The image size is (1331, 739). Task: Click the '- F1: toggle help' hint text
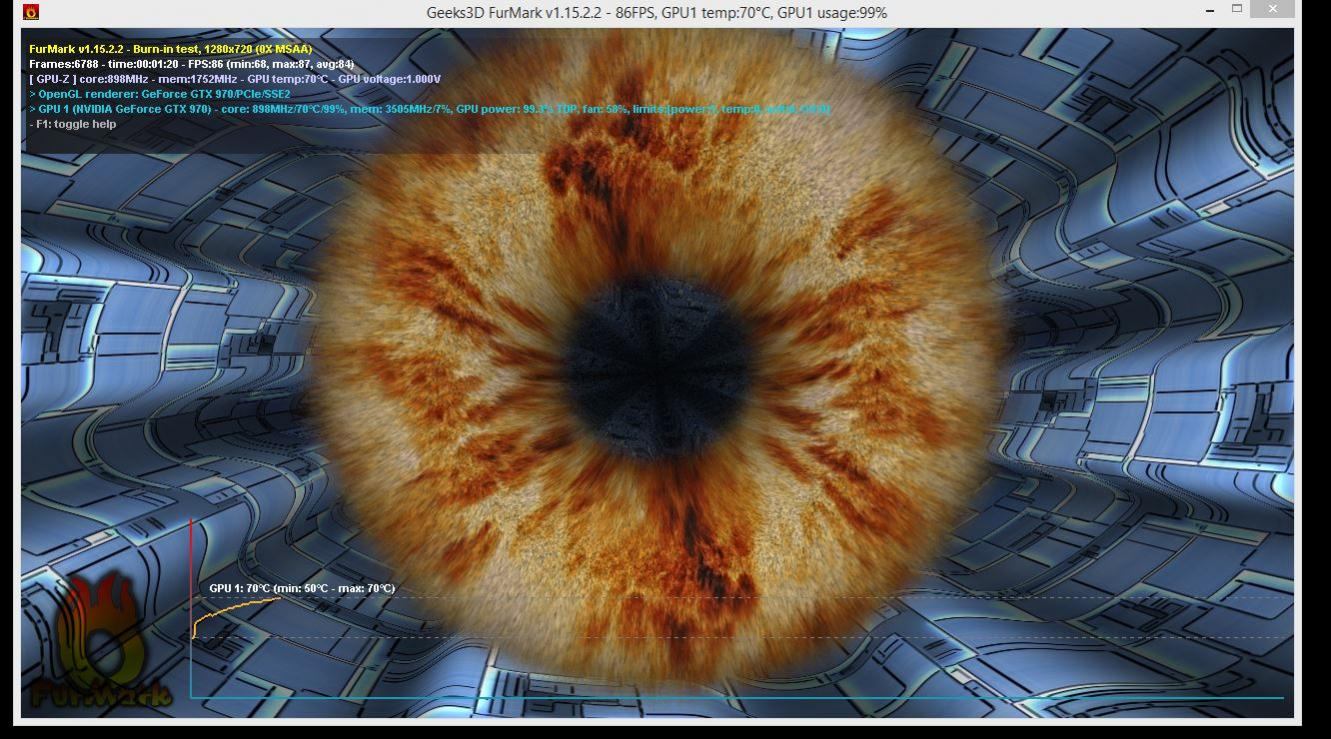[x=73, y=124]
